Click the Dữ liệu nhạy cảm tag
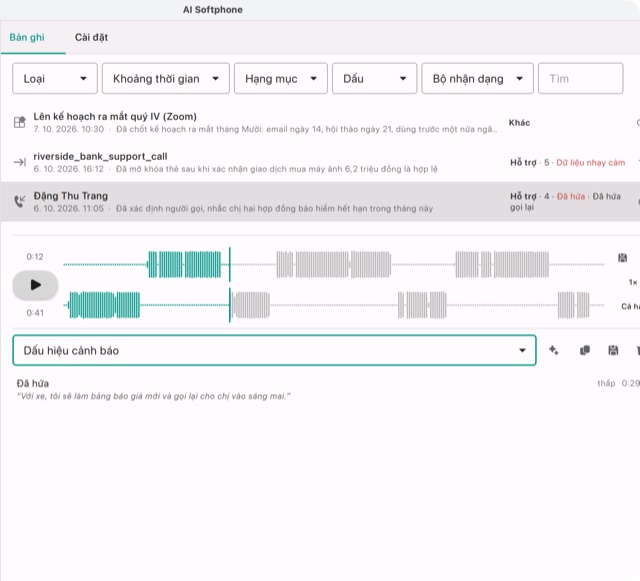640x581 pixels. click(x=591, y=163)
